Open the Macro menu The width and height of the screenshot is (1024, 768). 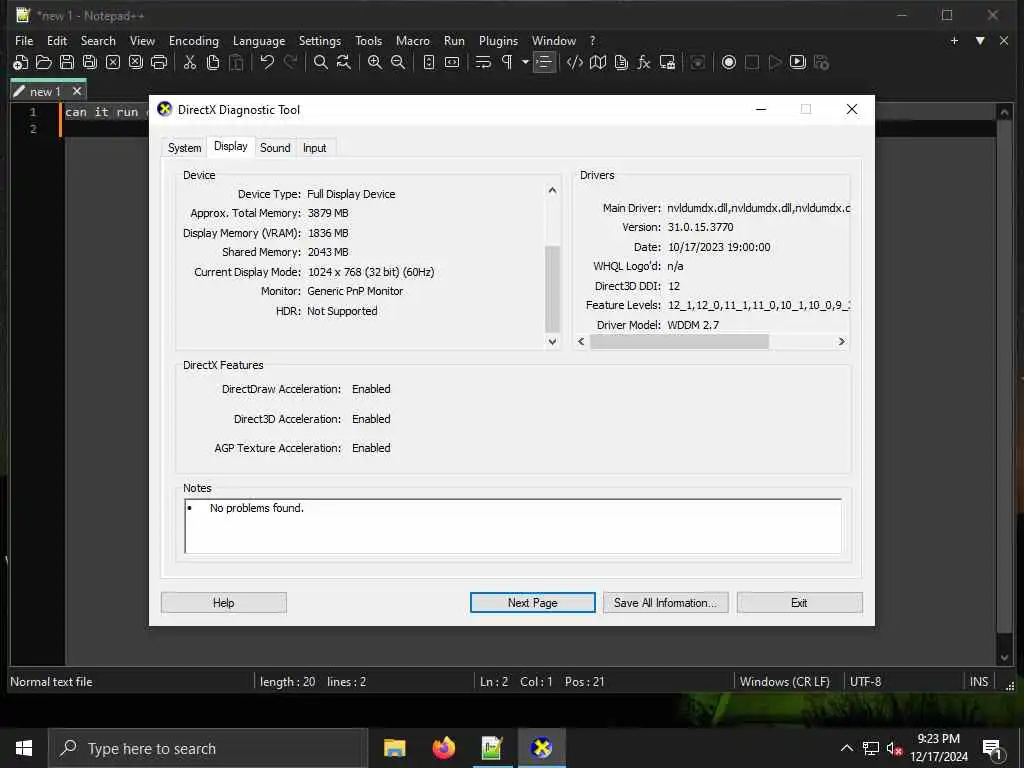[413, 40]
